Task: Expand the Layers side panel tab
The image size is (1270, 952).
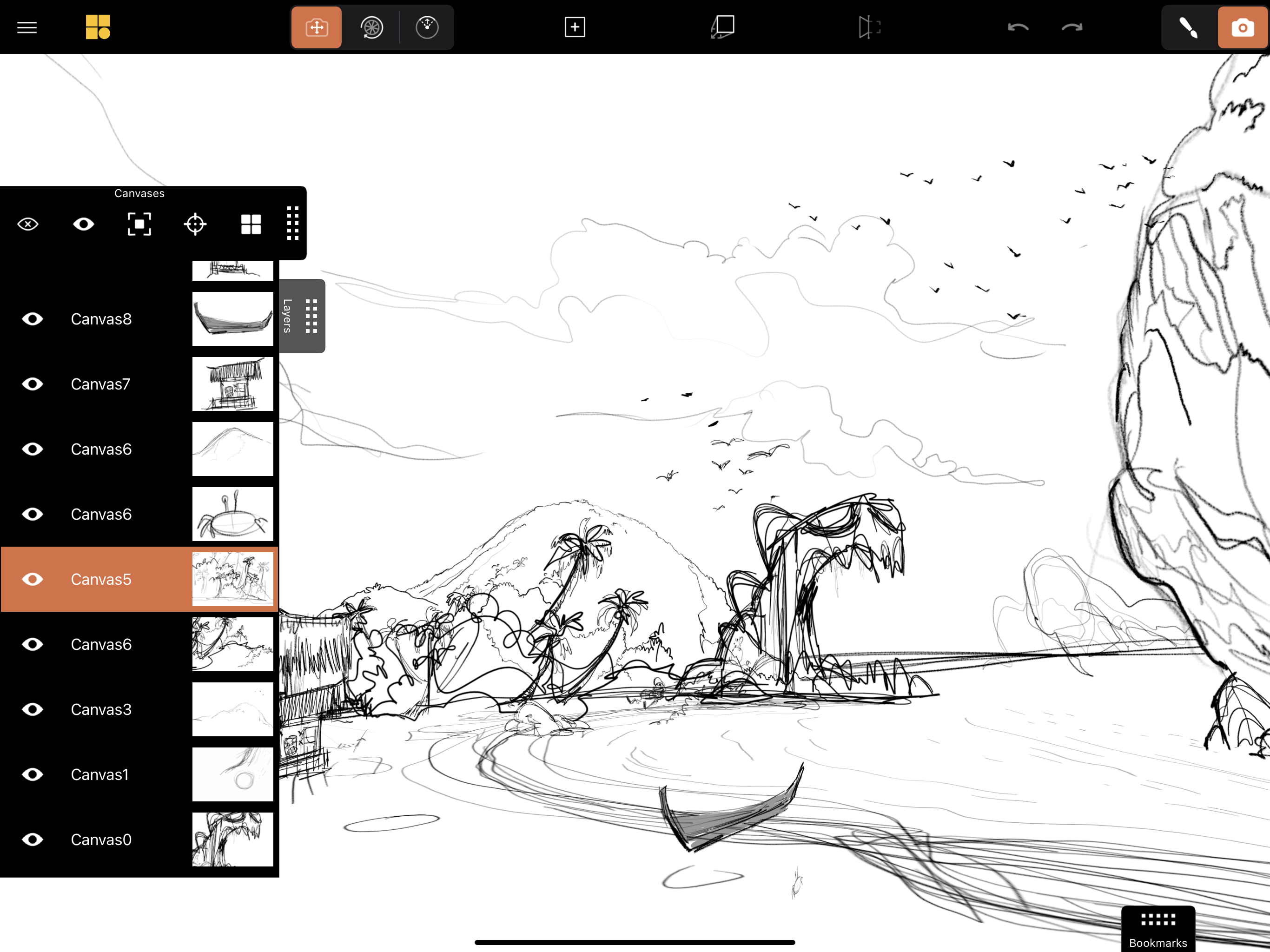Action: (x=301, y=316)
